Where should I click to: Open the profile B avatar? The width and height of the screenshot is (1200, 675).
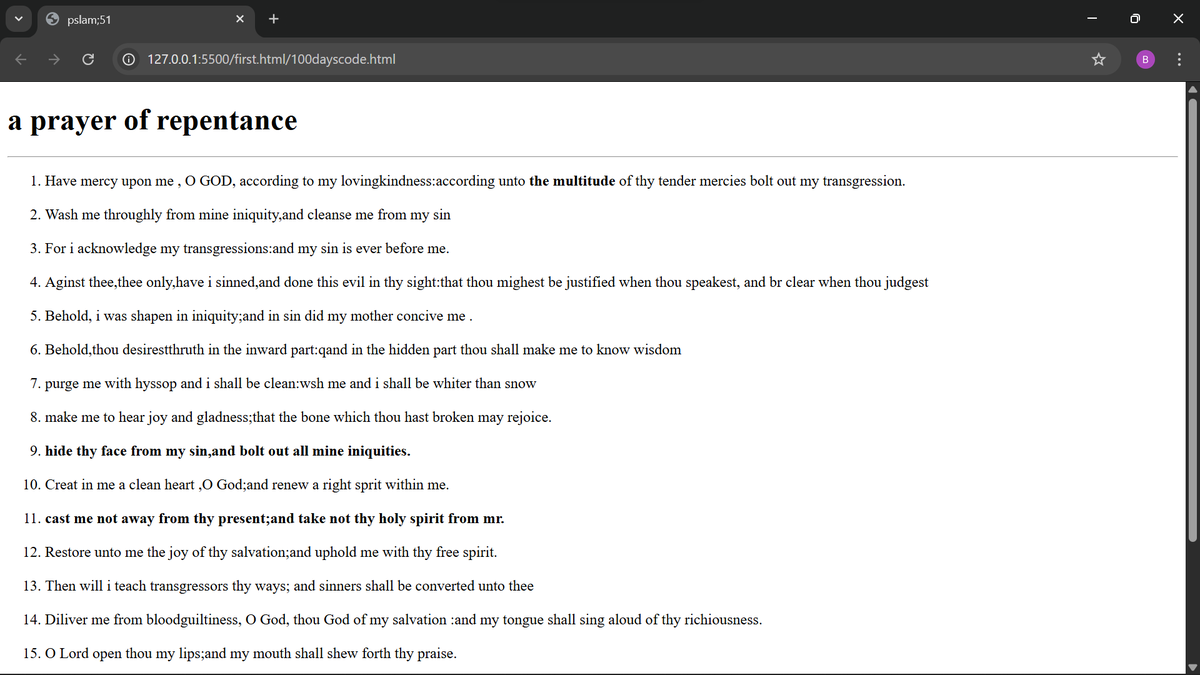pyautogui.click(x=1145, y=59)
